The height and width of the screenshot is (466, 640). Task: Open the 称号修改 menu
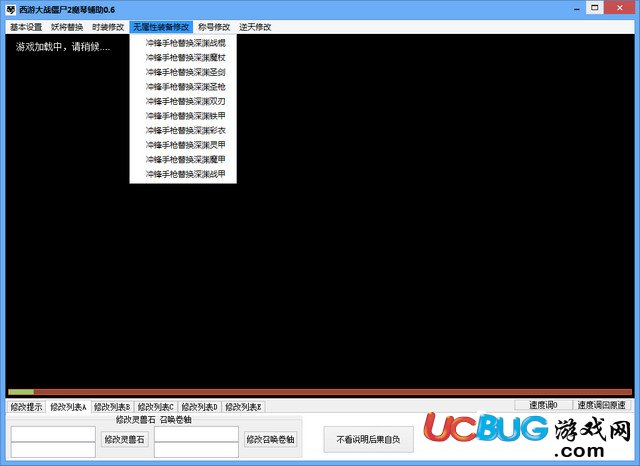tap(214, 27)
